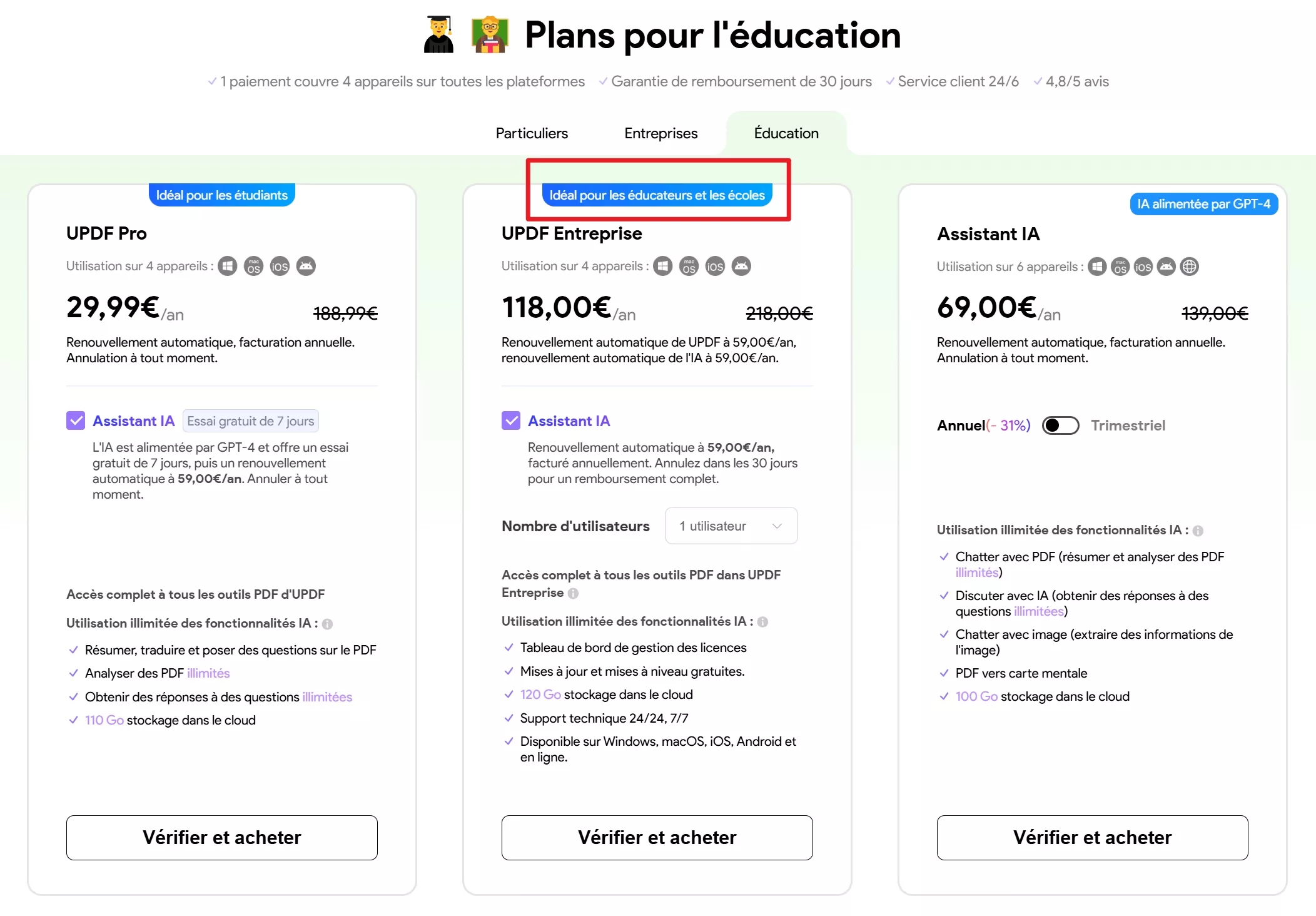Click the Essai gratuit de 7 jours badge
The image size is (1316, 916).
pos(250,421)
